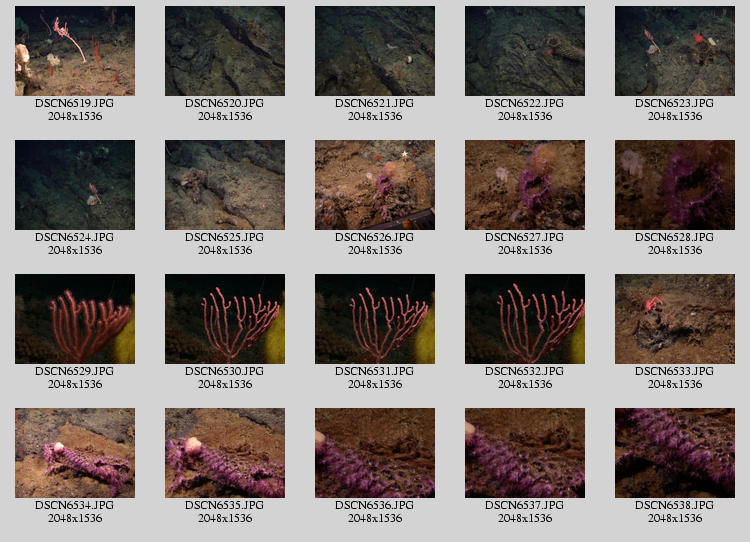750x542 pixels.
Task: View thumbnail DSCN6532.JPG
Action: pyautogui.click(x=525, y=319)
